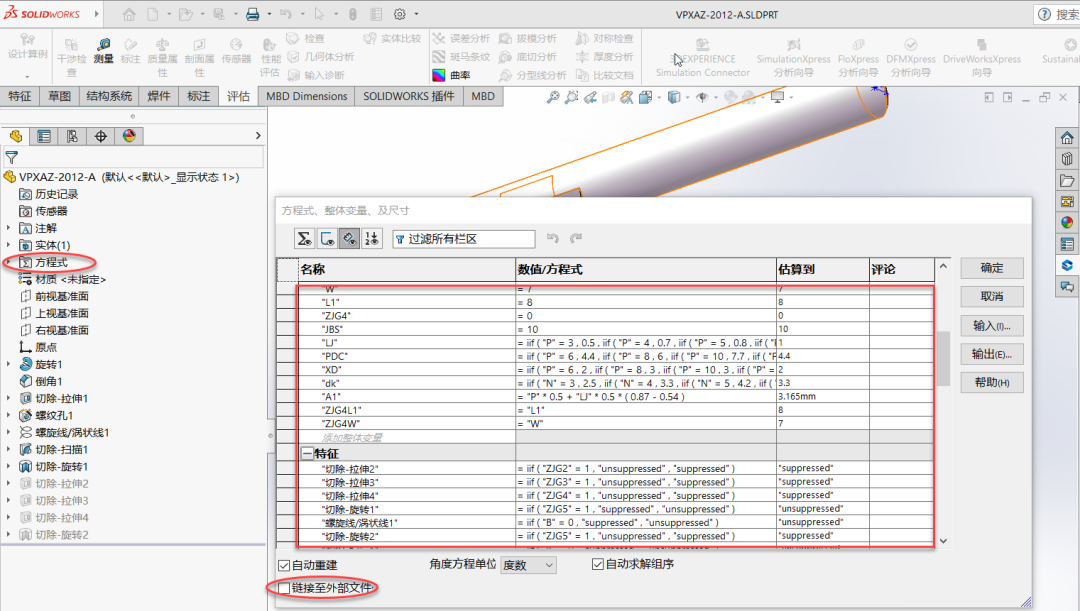Open the DimXpertManager crosshair tab icon
Screen dimensions: 1080x611
tap(101, 136)
